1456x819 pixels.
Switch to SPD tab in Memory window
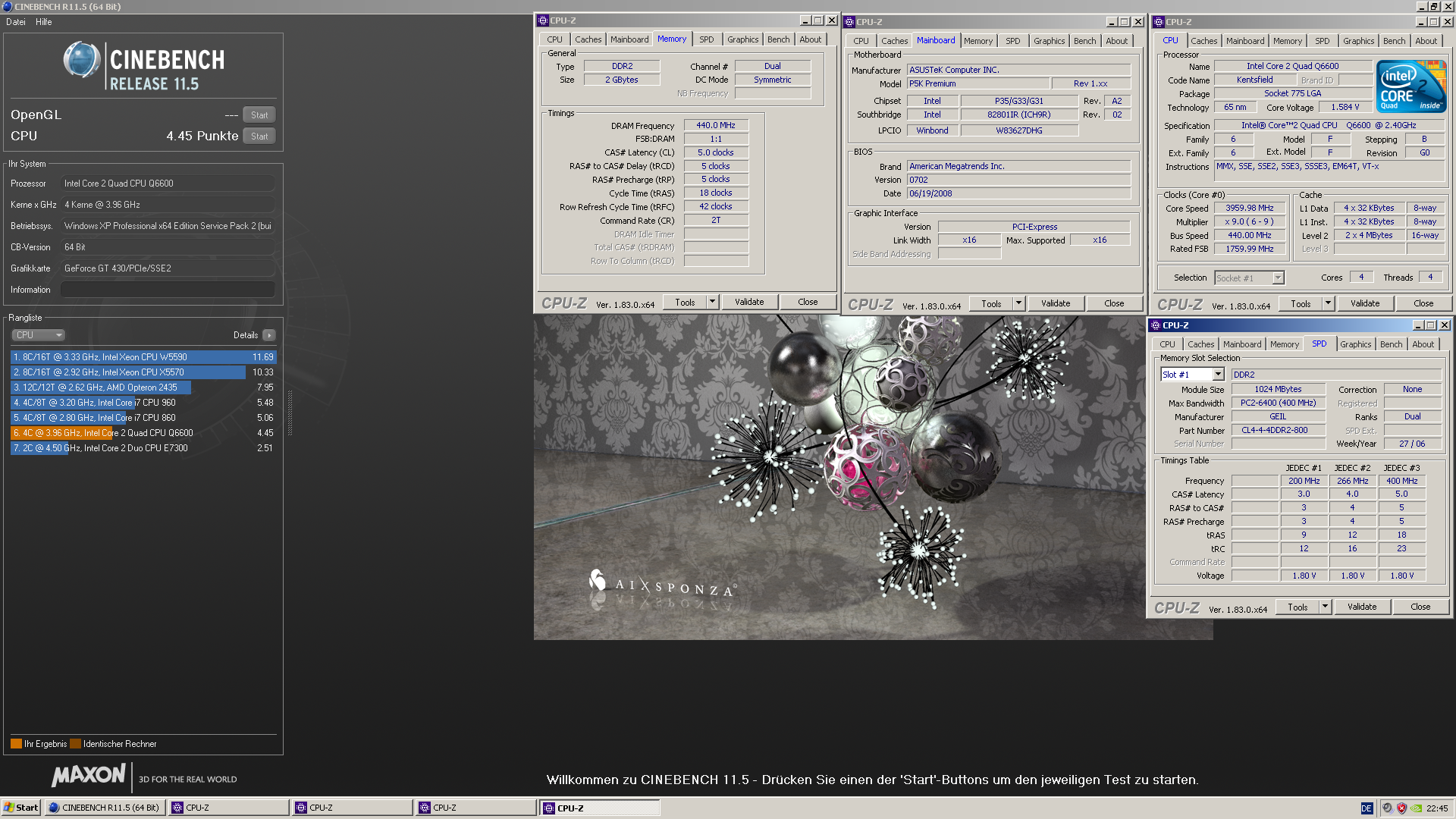pos(707,39)
